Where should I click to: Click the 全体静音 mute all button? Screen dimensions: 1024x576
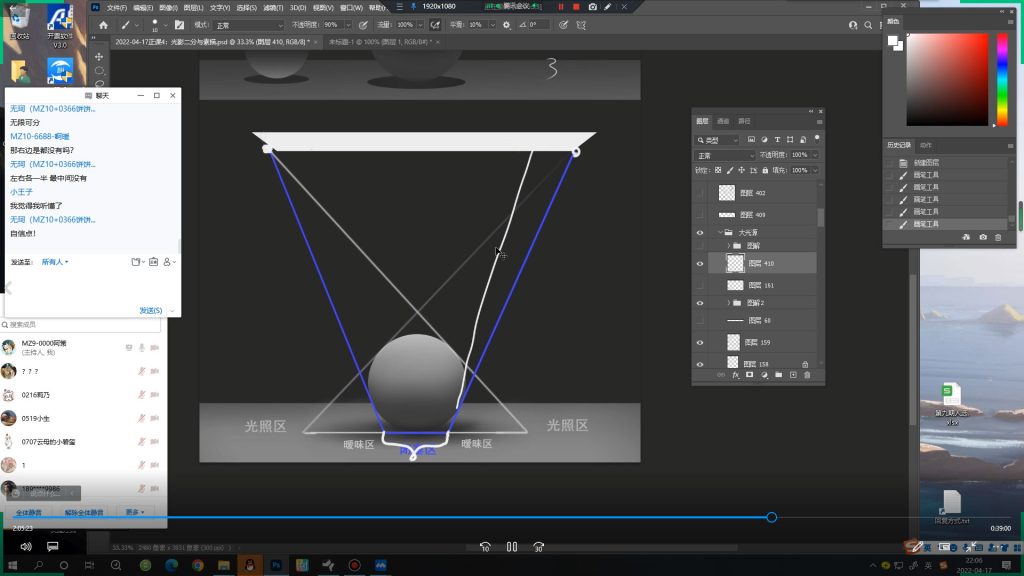(x=28, y=512)
